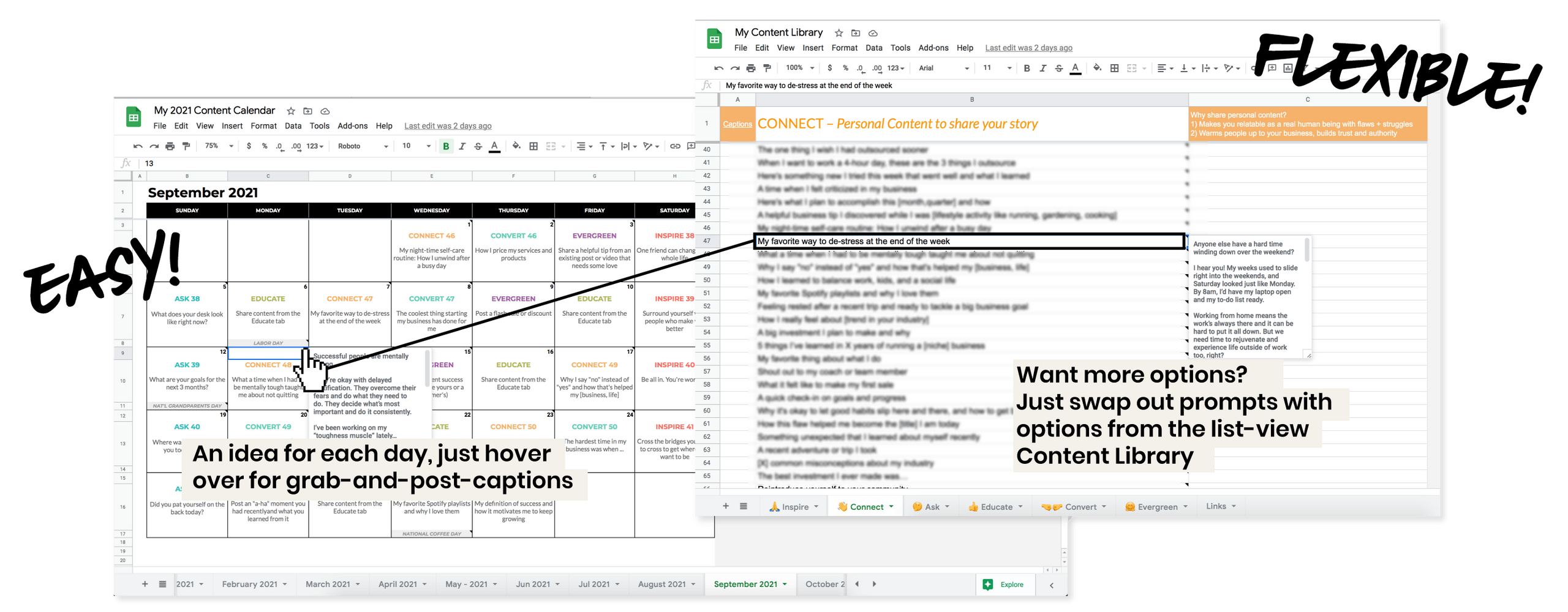Open Format menu in Content Library

(x=845, y=48)
